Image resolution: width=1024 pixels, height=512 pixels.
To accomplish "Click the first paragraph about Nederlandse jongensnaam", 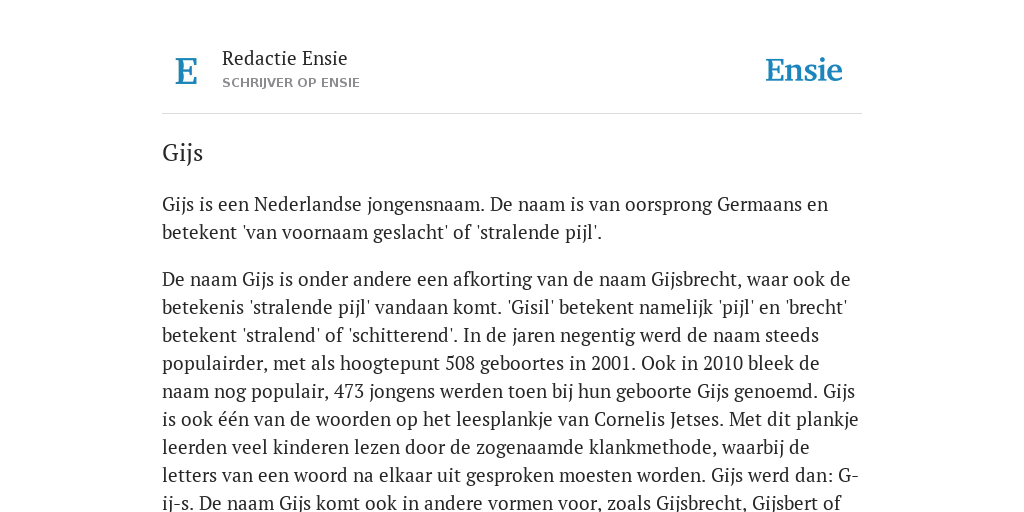I will click(x=495, y=218).
